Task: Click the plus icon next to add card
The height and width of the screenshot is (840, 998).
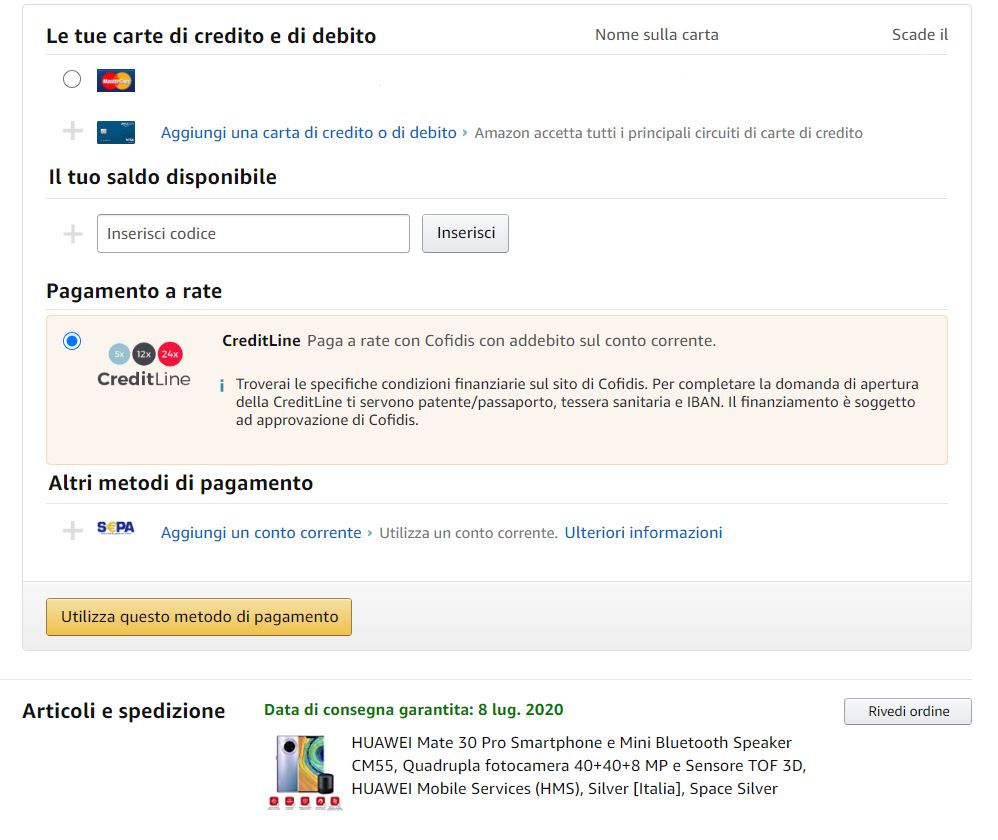Action: point(73,131)
